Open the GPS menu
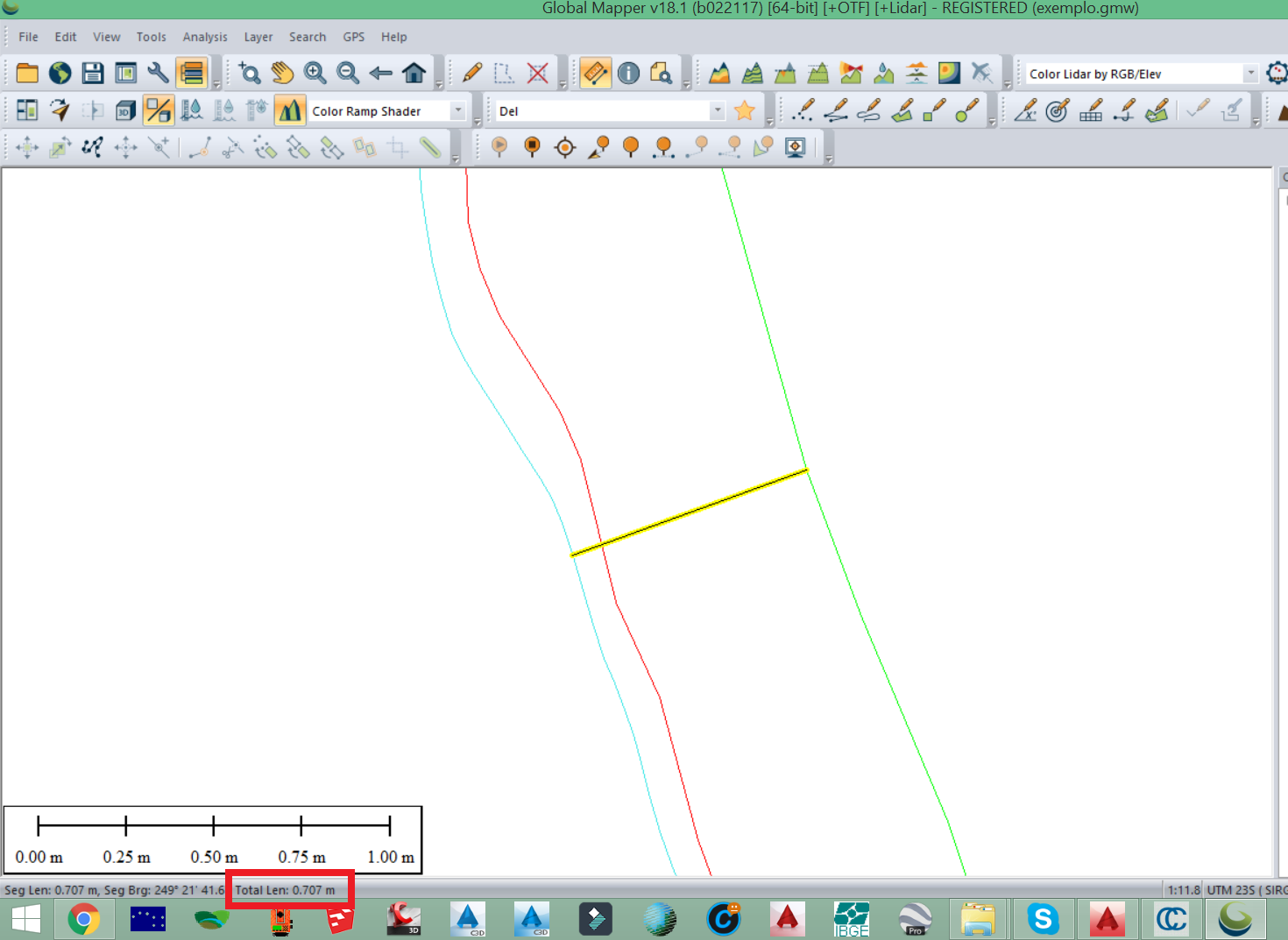This screenshot has height=940, width=1288. [354, 37]
